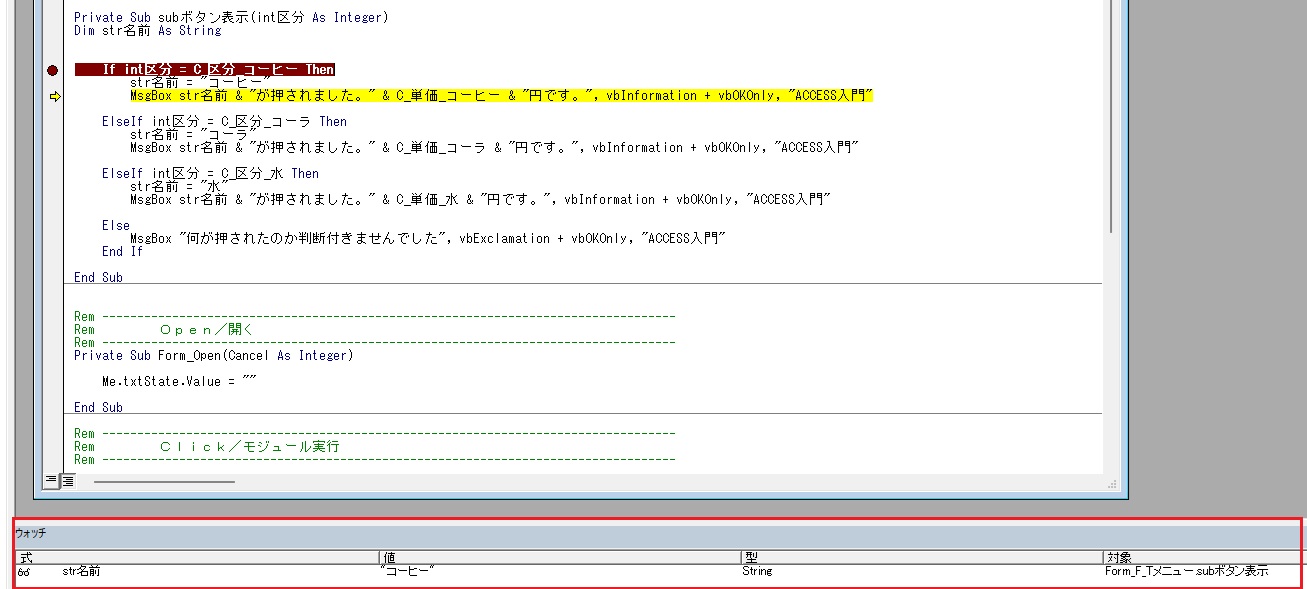
Task: Click the highlighted yellow MsgBox line
Action: (x=500, y=96)
